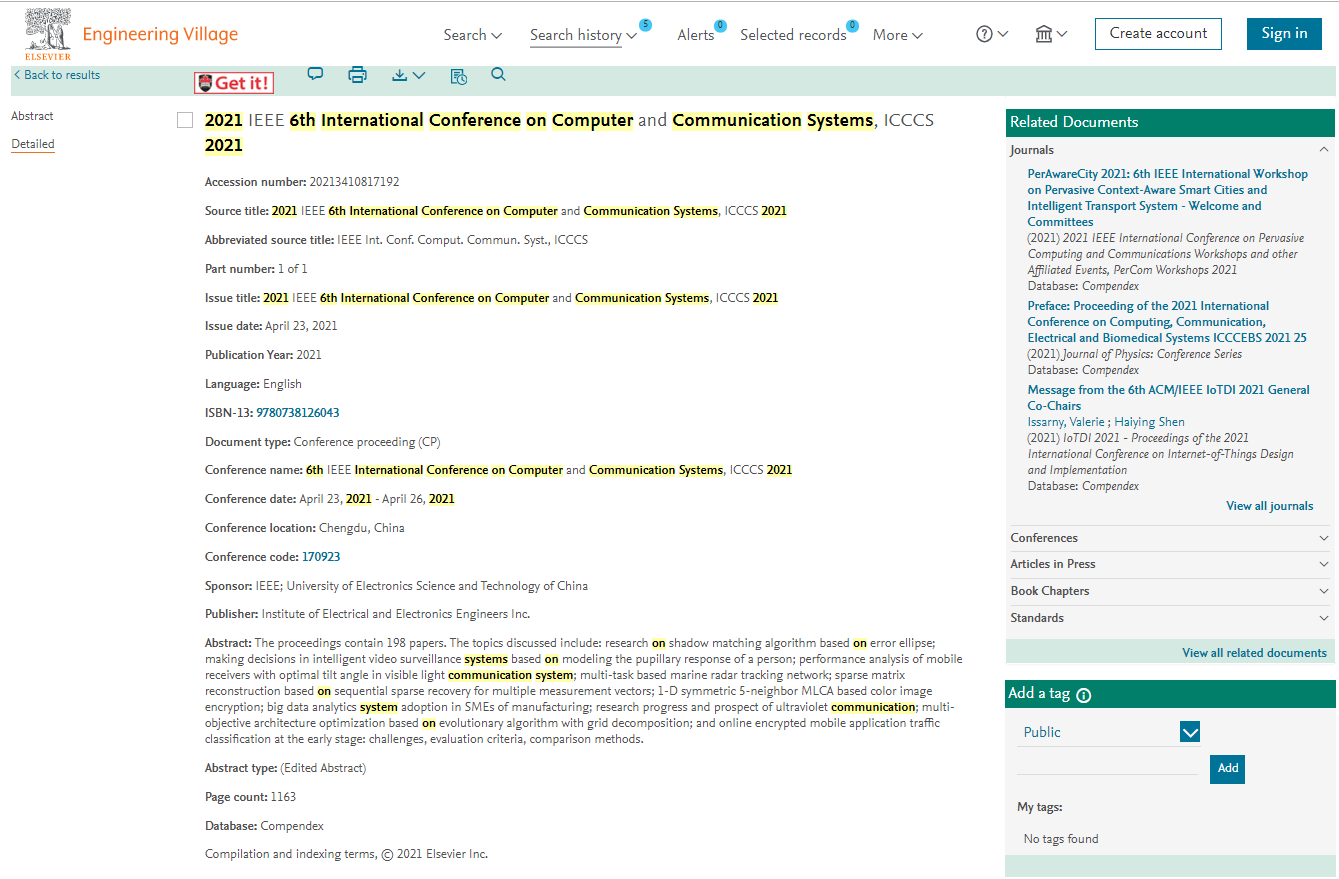This screenshot has width=1339, height=879.
Task: Open Selected records
Action: (x=793, y=35)
